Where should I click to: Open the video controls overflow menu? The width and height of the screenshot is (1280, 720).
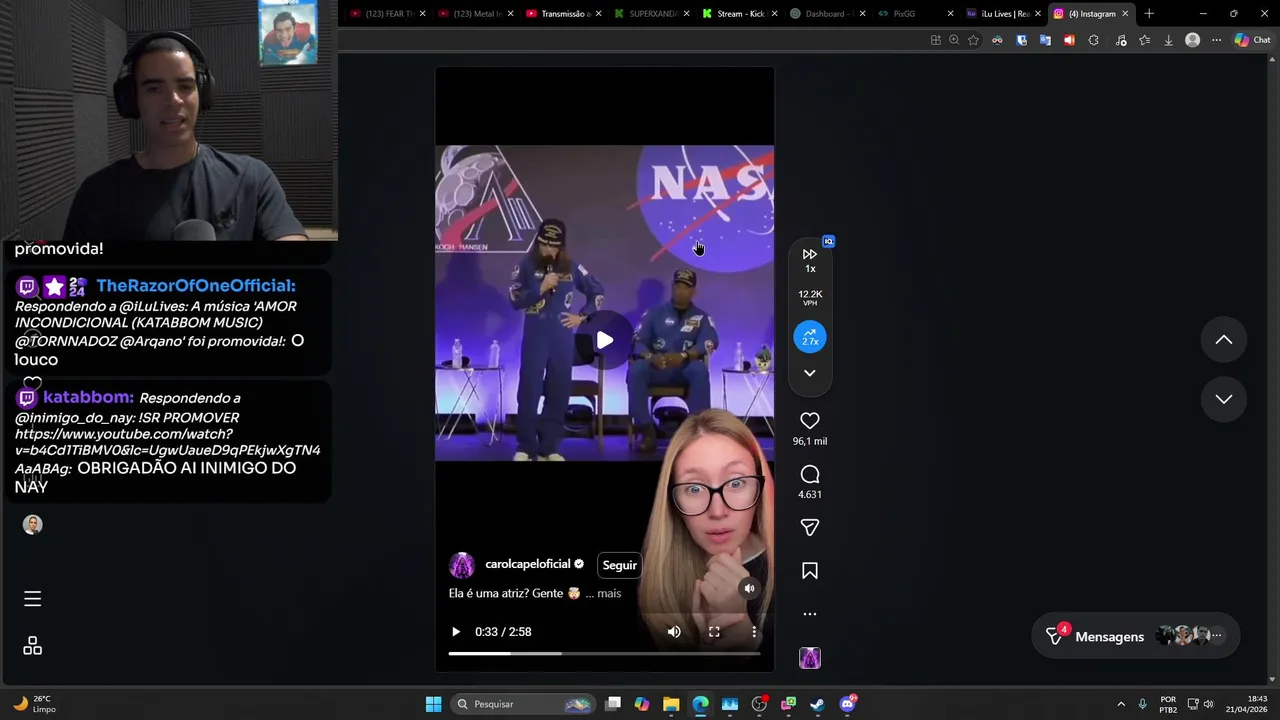(x=754, y=632)
